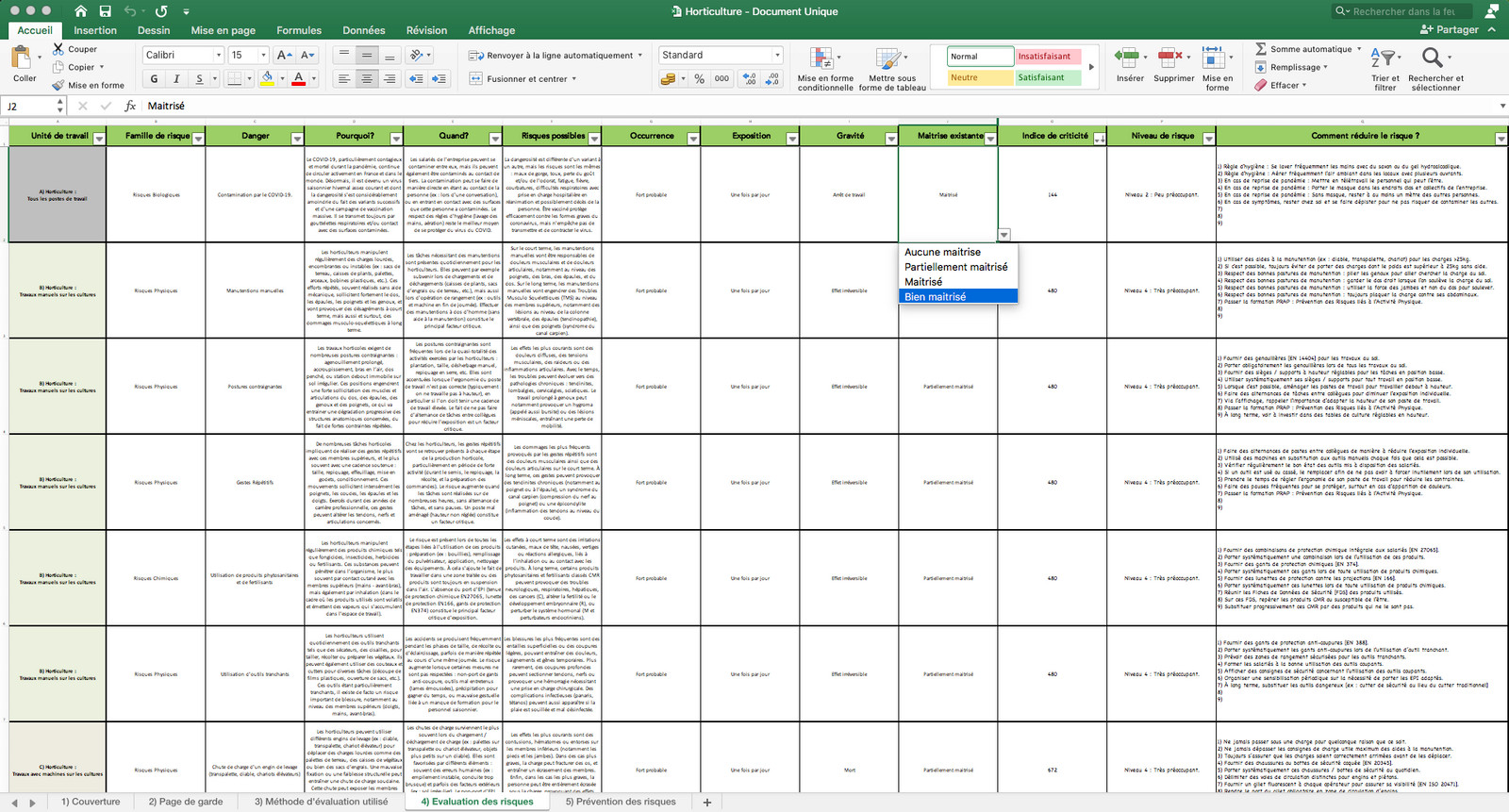Toggle italic formatting in the ribbon

click(176, 78)
